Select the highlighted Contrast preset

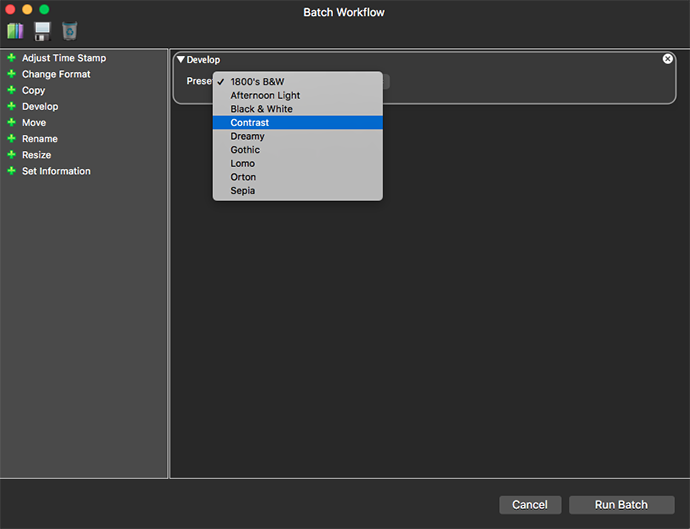(x=297, y=123)
